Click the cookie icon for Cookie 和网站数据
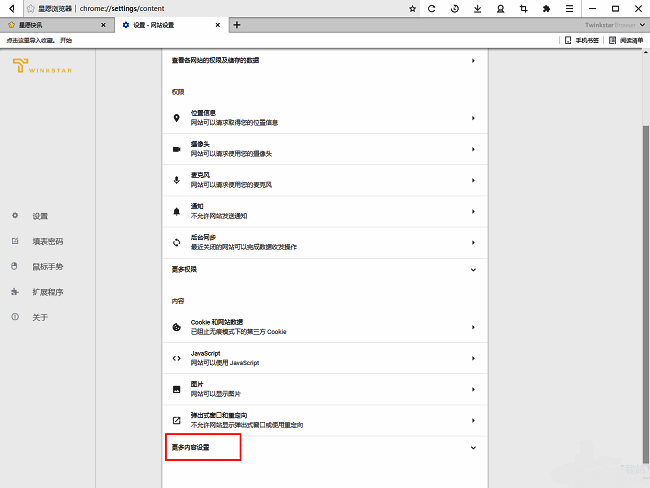The image size is (650, 488). 177,326
